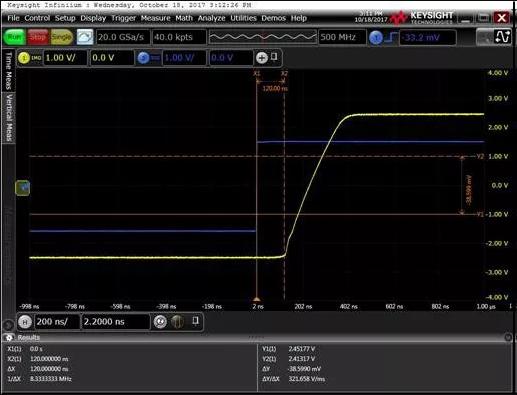
Task: Open the Vertical Meas side tab
Action: click(9, 117)
